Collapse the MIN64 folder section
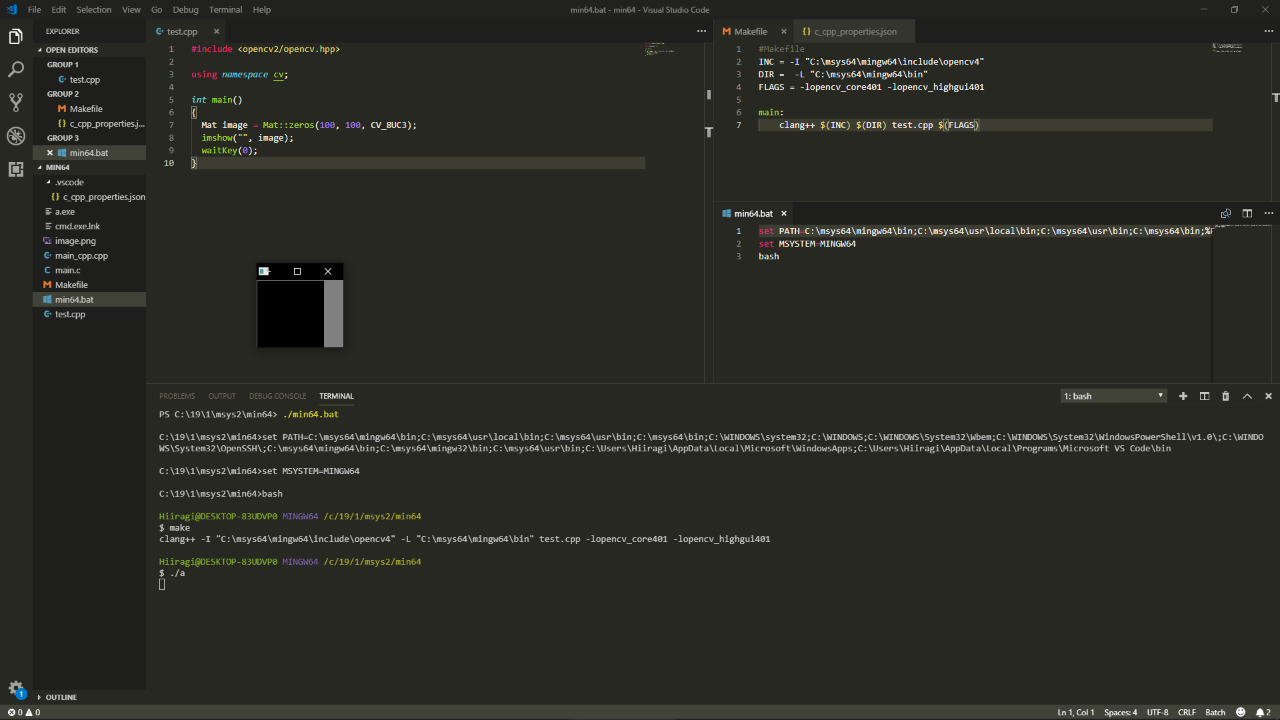The height and width of the screenshot is (720, 1280). pyautogui.click(x=57, y=167)
